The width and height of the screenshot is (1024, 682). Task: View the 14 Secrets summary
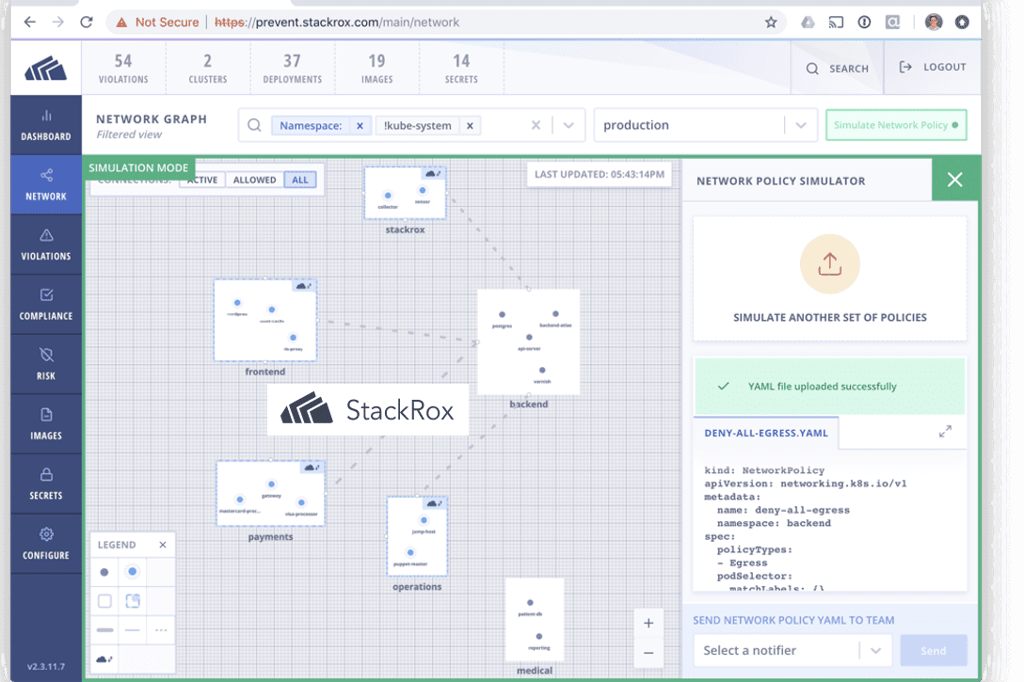click(461, 68)
